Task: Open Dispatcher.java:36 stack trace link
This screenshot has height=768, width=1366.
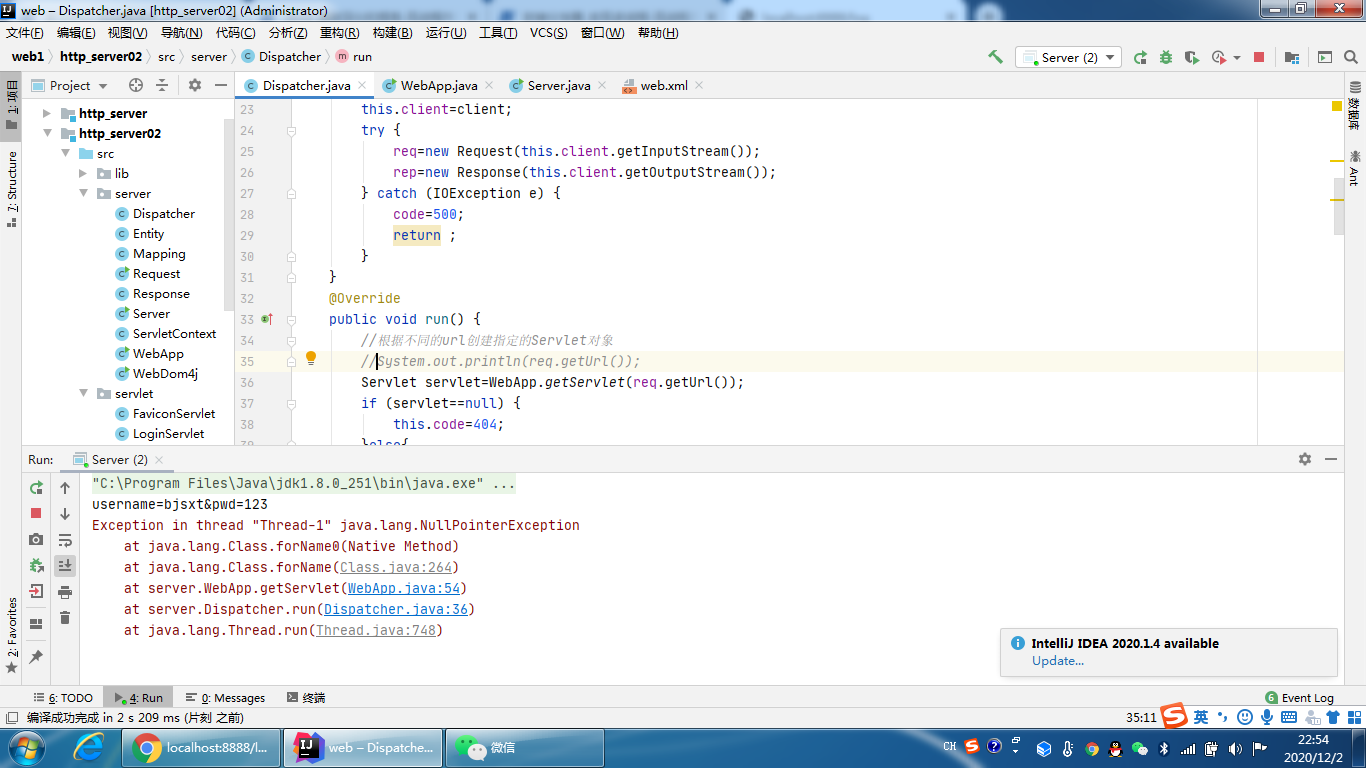Action: pos(396,609)
